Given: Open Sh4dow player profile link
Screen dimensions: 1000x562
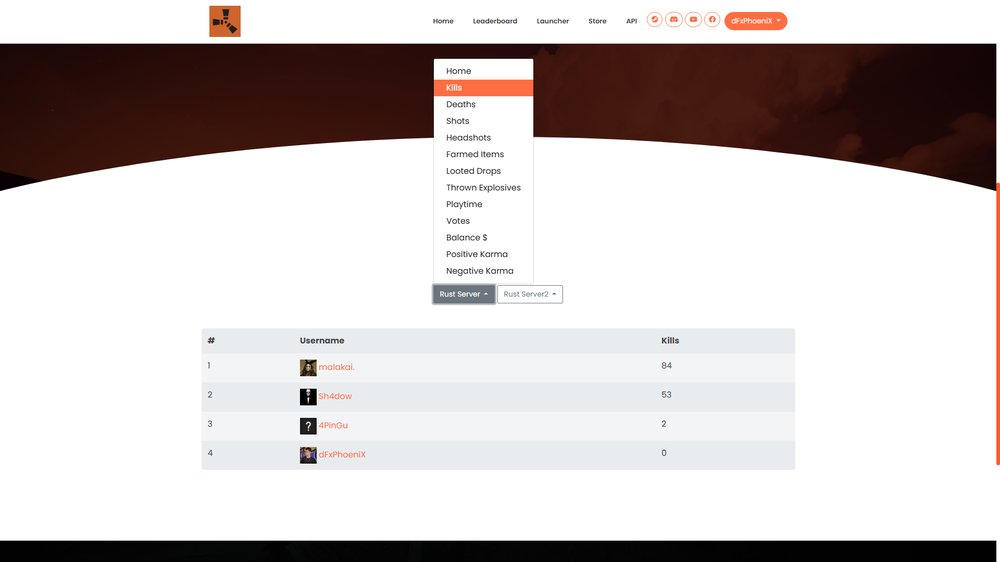Looking at the screenshot, I should tap(335, 396).
